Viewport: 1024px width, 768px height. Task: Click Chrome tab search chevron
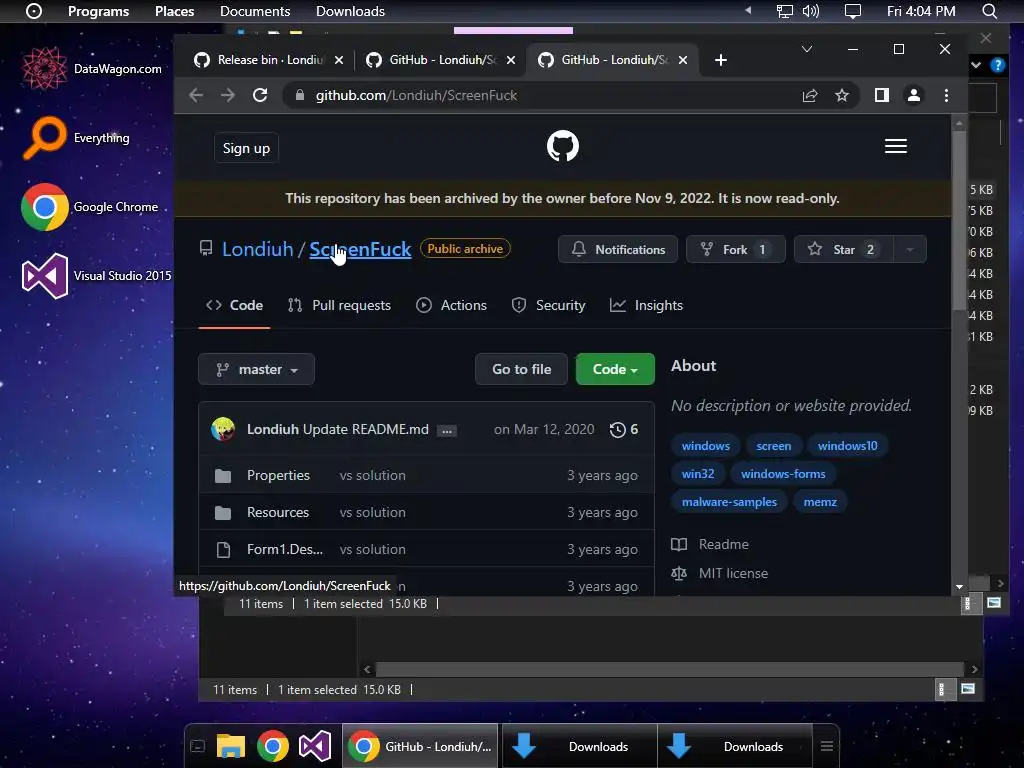tap(807, 49)
